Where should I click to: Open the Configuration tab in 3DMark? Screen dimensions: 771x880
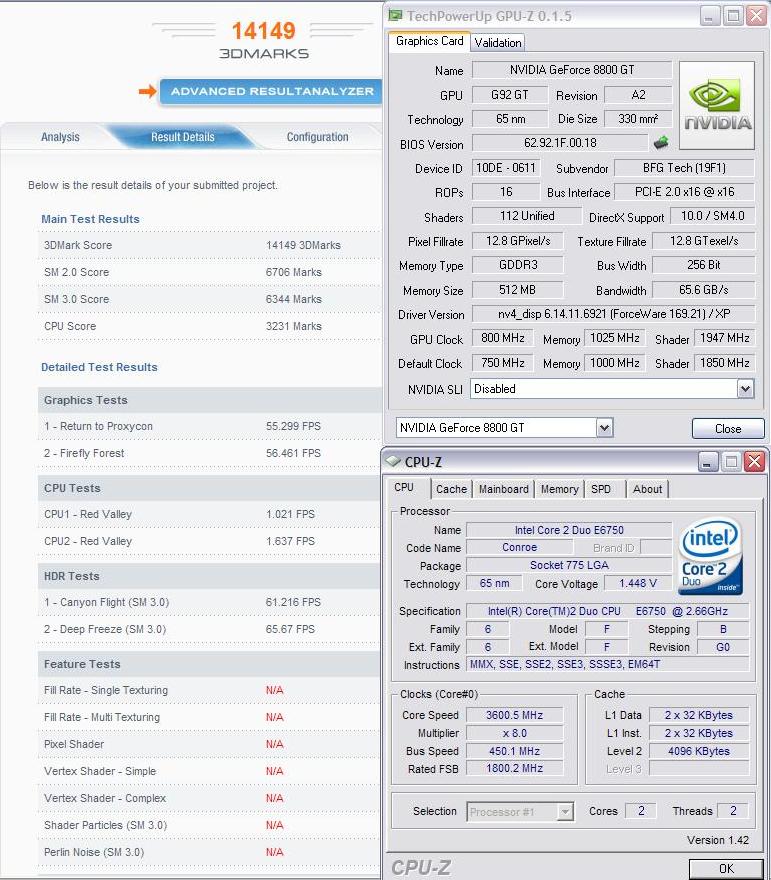[x=317, y=137]
